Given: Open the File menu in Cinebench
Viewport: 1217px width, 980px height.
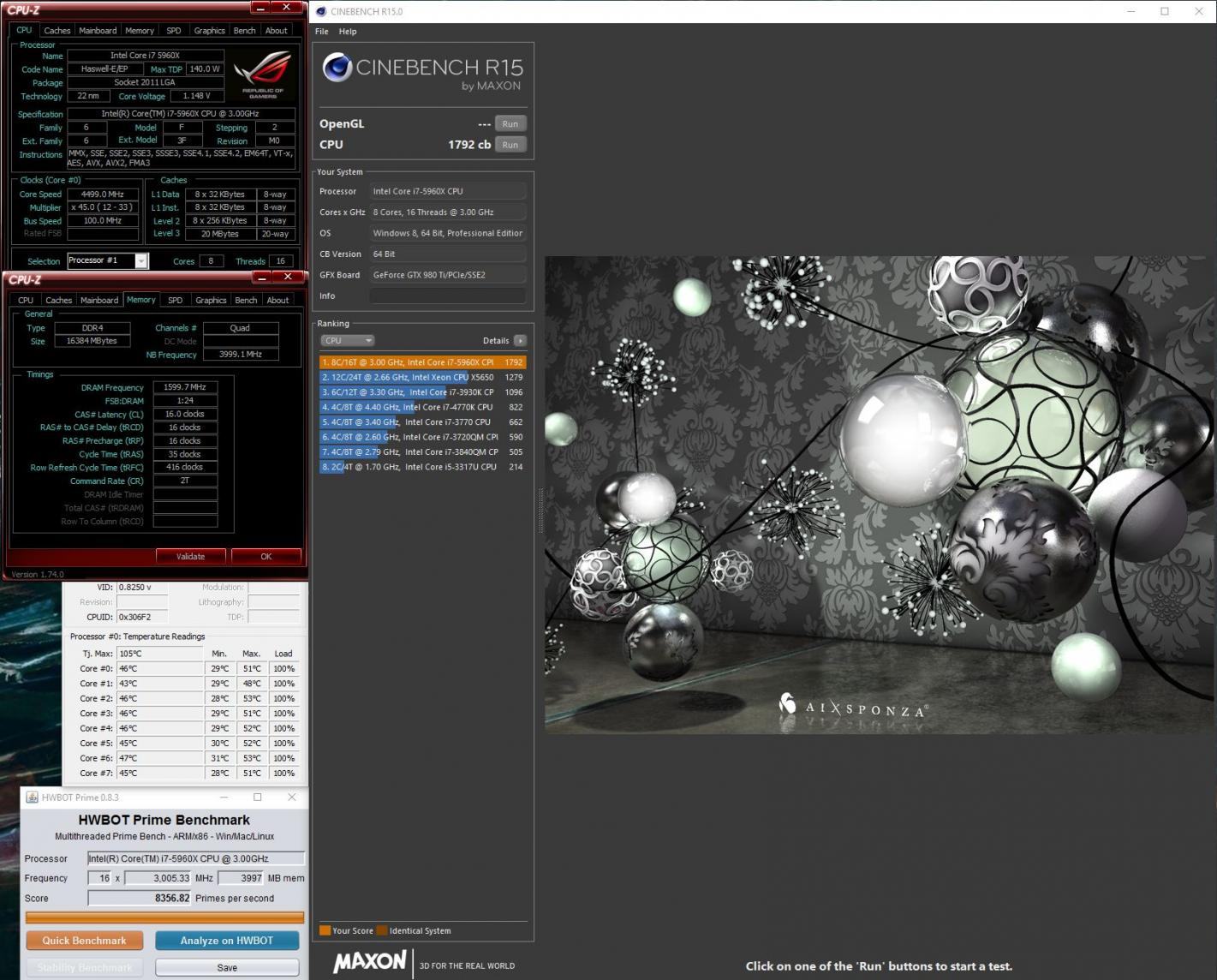Looking at the screenshot, I should [322, 31].
